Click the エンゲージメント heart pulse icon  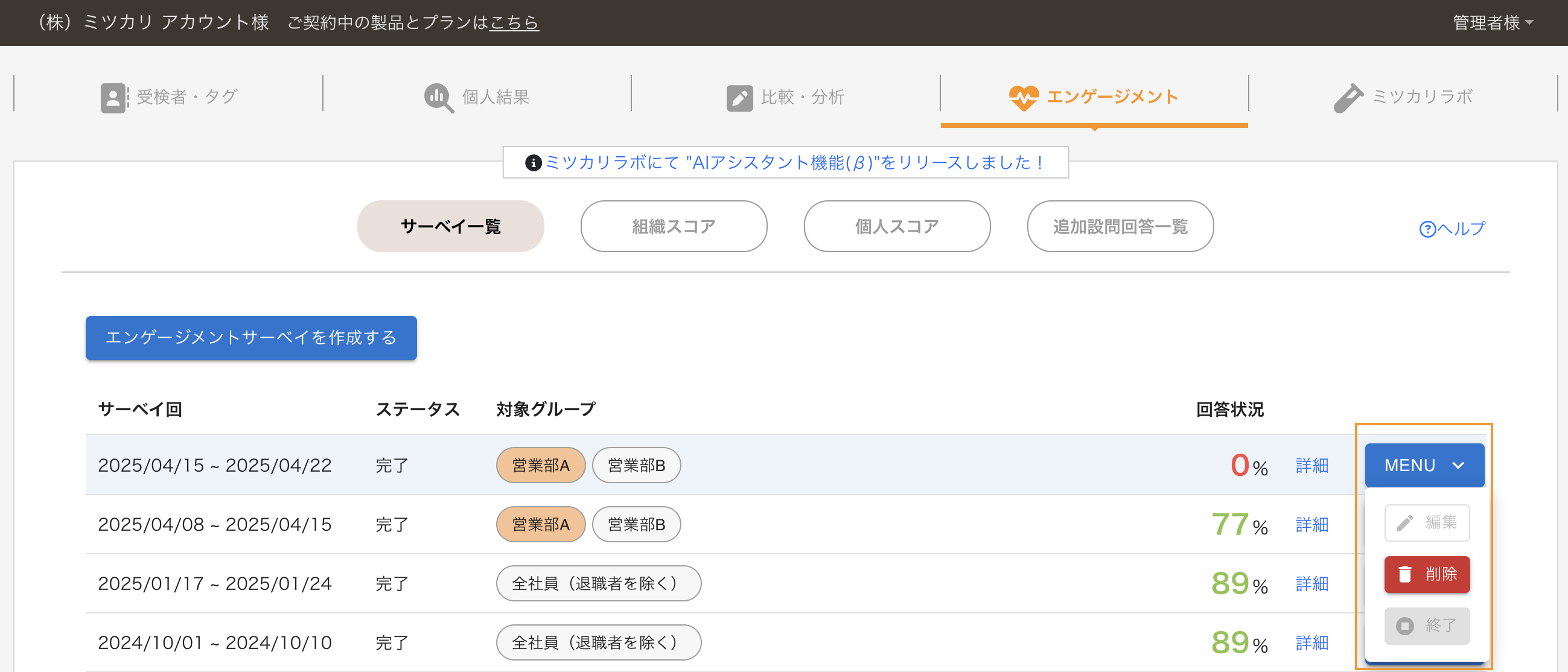(1023, 97)
